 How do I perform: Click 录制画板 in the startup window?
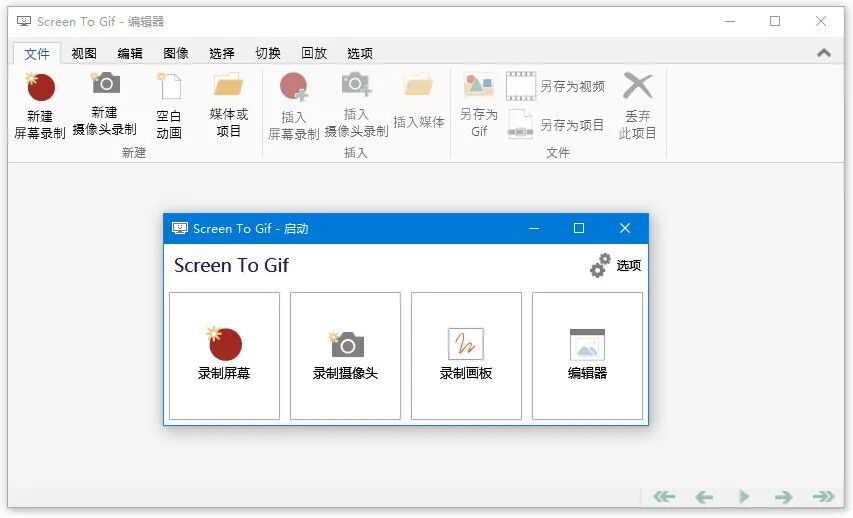pos(466,356)
